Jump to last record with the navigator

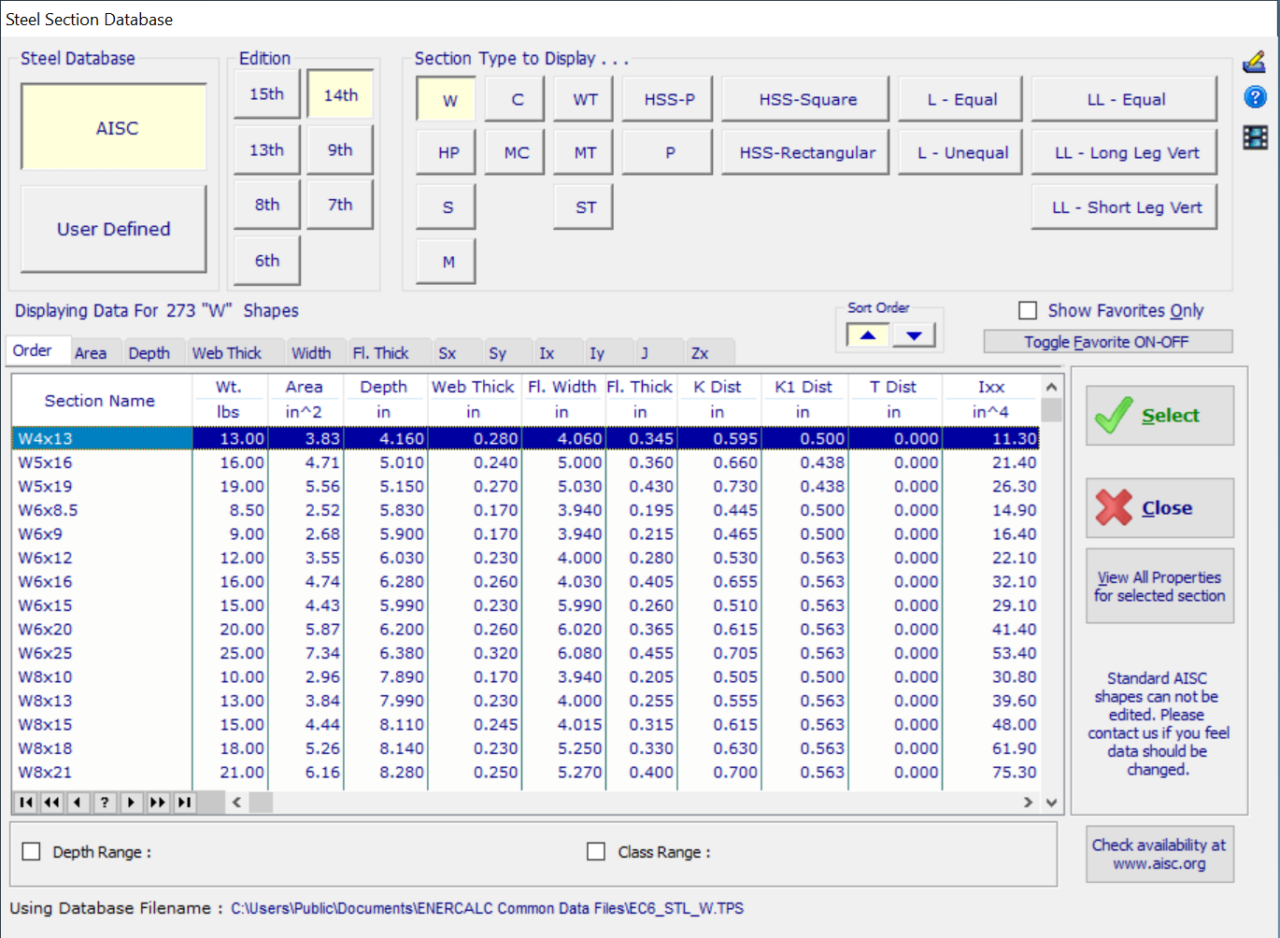click(183, 802)
